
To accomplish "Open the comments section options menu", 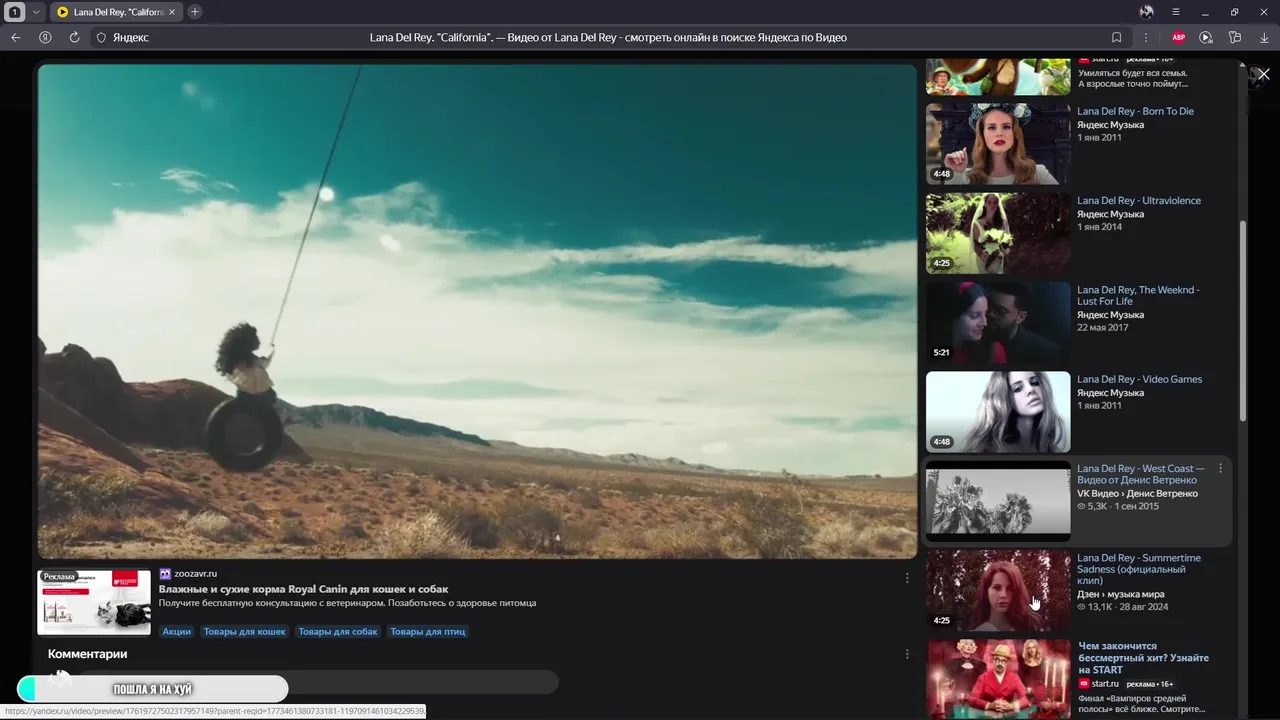I will (x=907, y=654).
